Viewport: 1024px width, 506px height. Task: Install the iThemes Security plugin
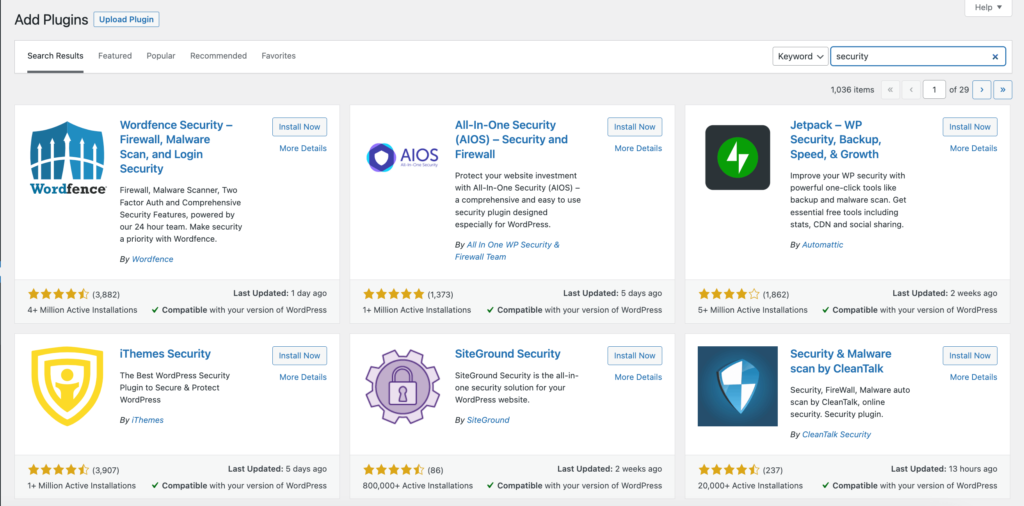click(x=300, y=356)
